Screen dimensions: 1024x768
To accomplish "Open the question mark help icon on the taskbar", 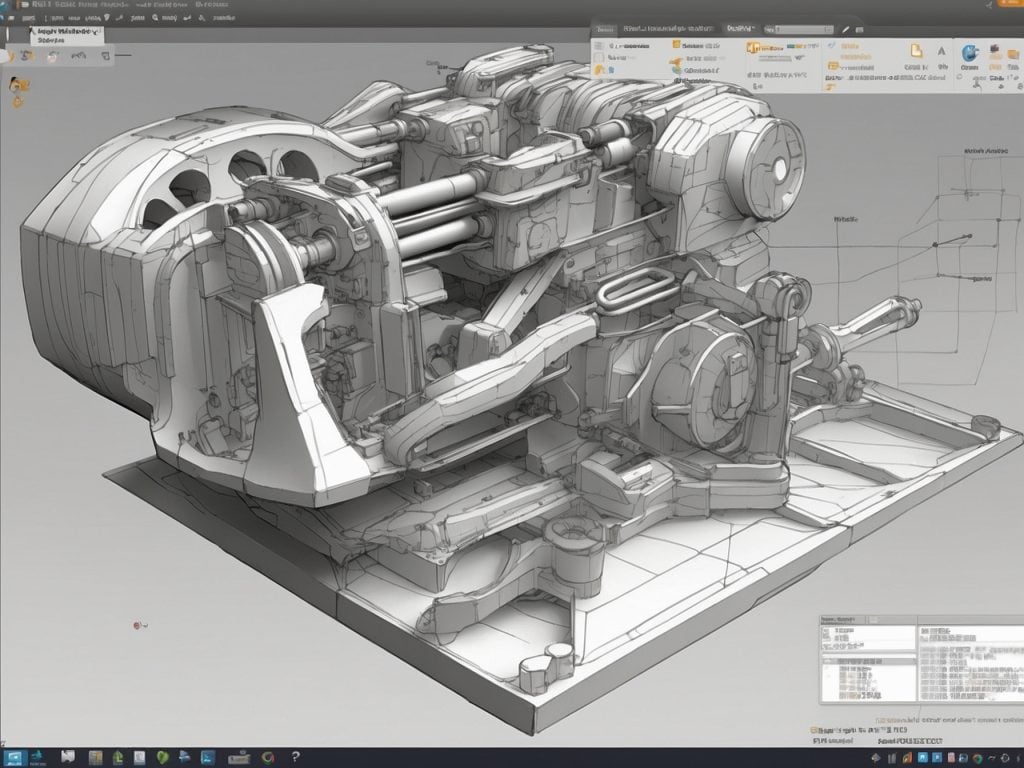I will tap(295, 757).
